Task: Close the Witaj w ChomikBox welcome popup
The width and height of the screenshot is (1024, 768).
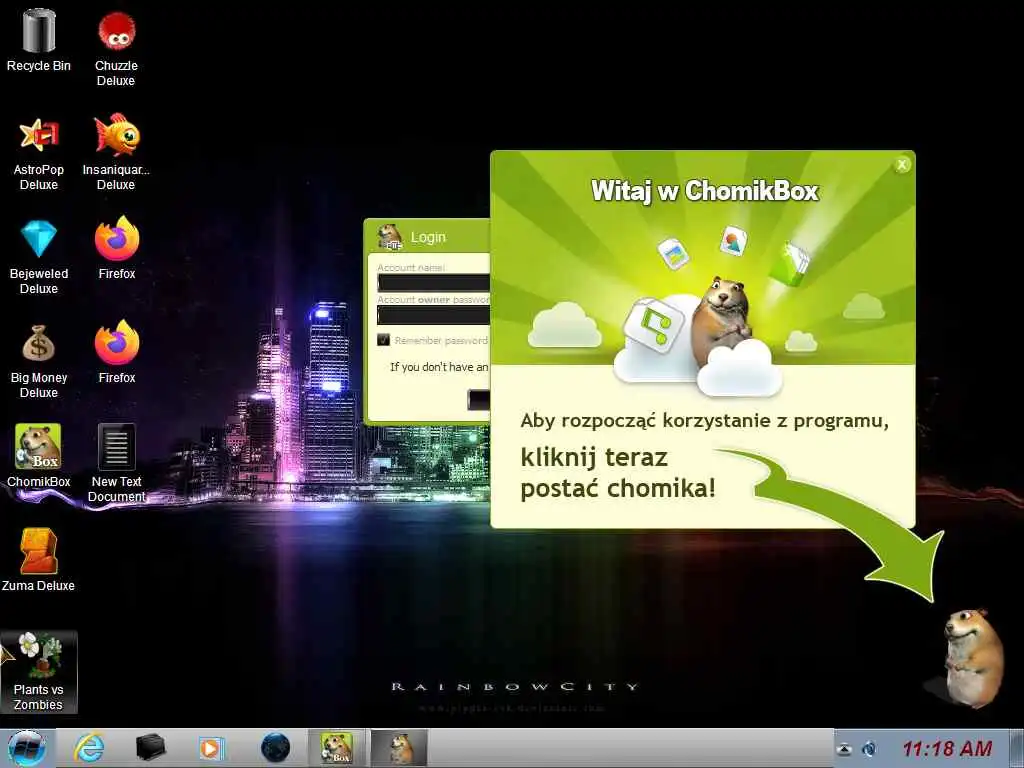Action: pyautogui.click(x=902, y=165)
